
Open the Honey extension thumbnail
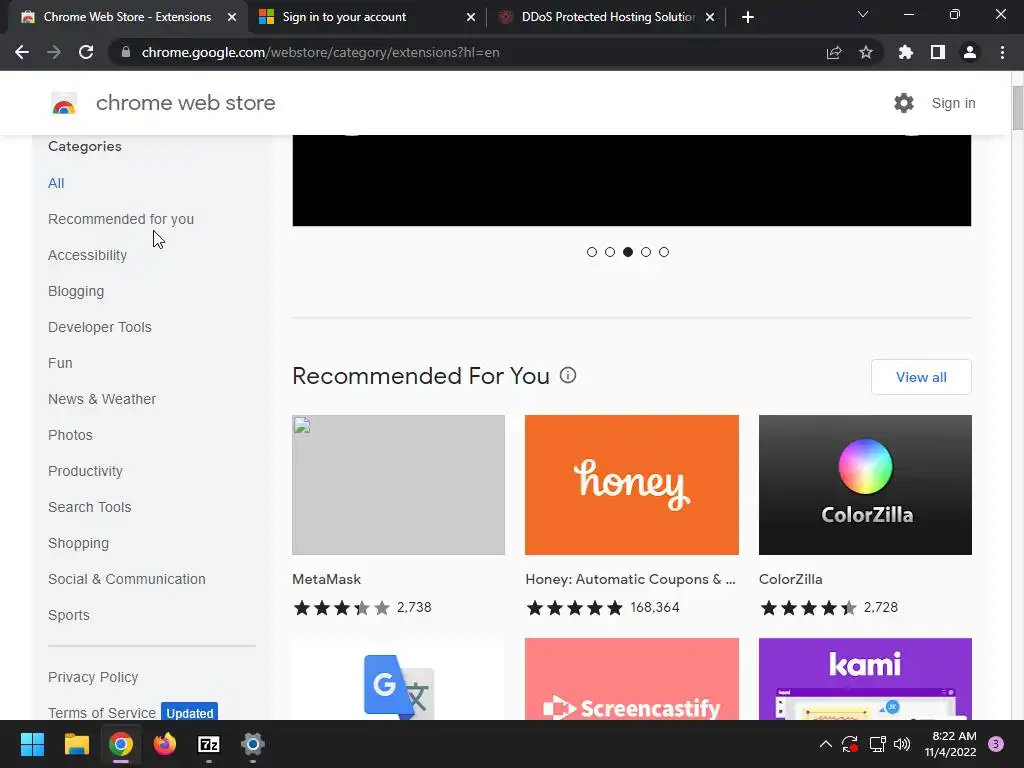[632, 485]
